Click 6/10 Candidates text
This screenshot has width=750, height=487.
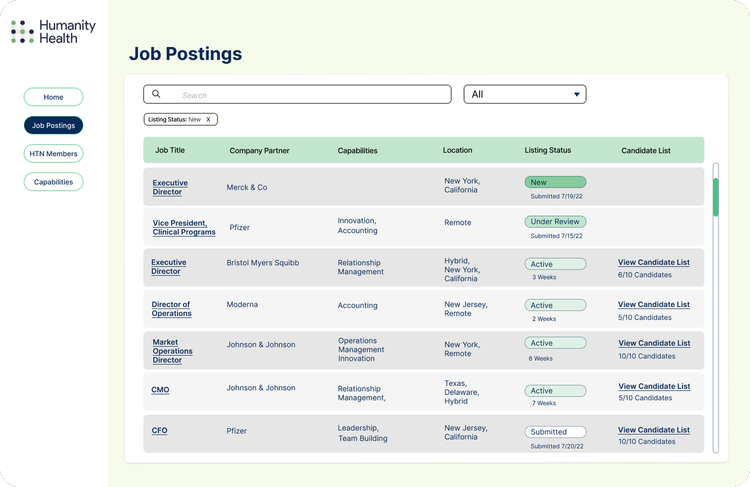click(645, 275)
